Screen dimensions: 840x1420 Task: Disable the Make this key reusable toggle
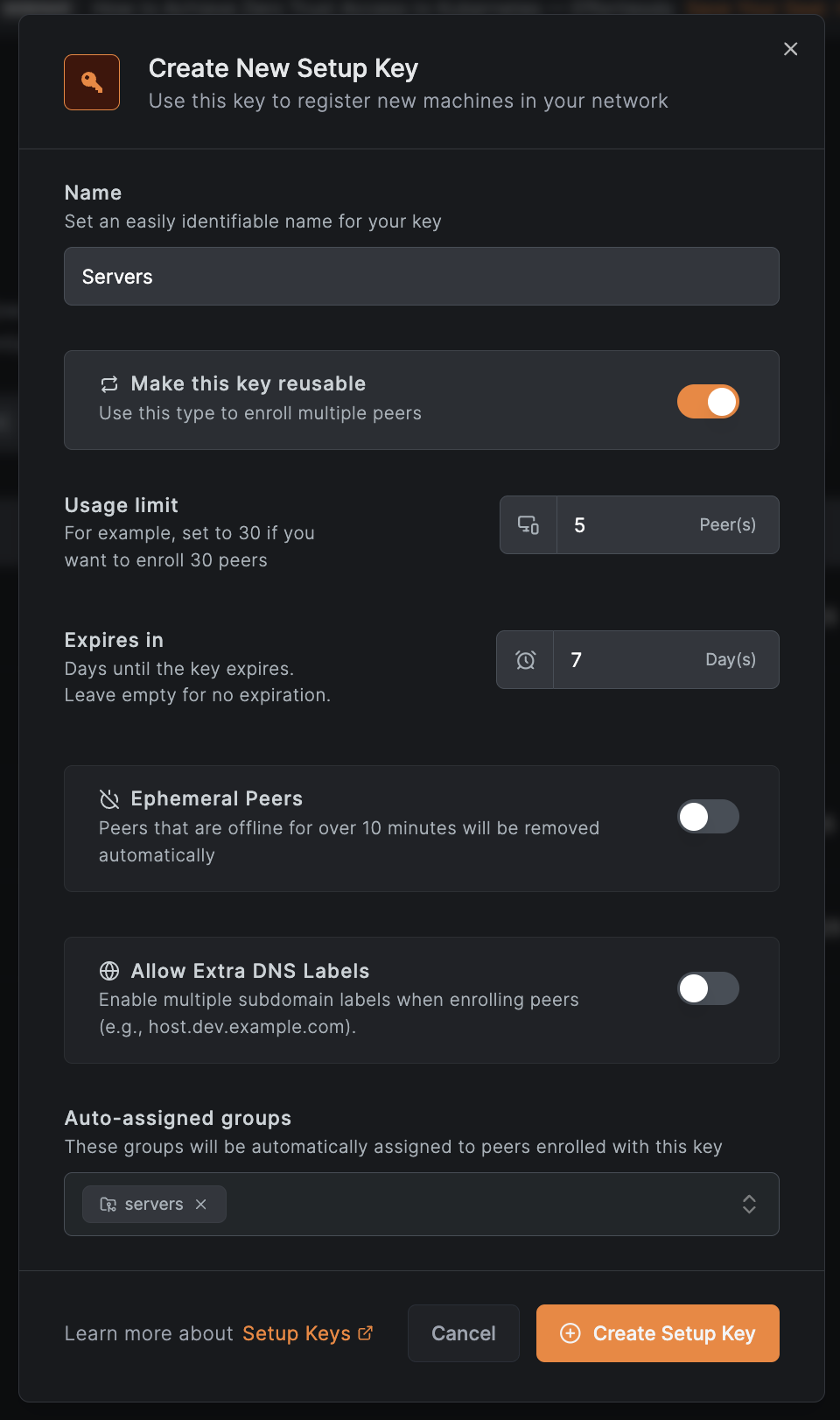click(x=708, y=402)
